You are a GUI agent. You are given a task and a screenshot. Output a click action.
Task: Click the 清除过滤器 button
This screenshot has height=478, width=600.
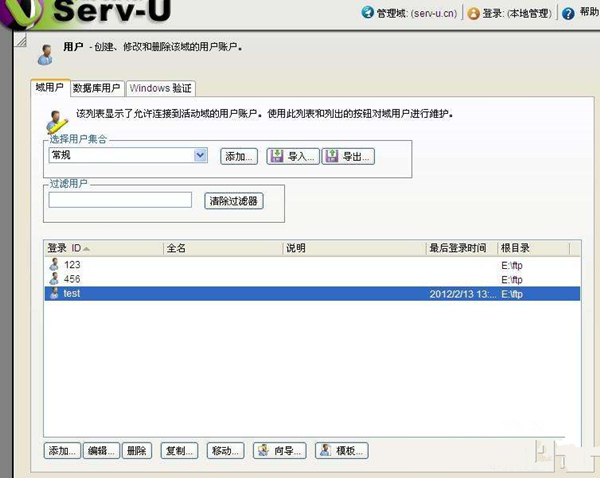coord(234,201)
